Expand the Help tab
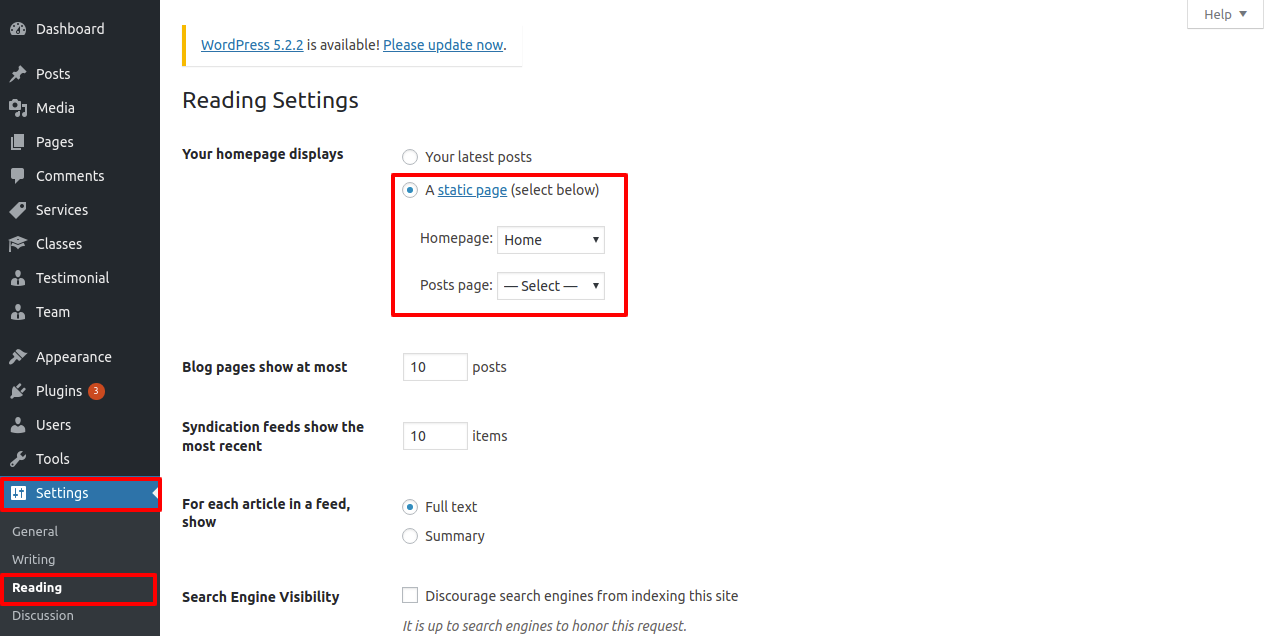 coord(1225,14)
